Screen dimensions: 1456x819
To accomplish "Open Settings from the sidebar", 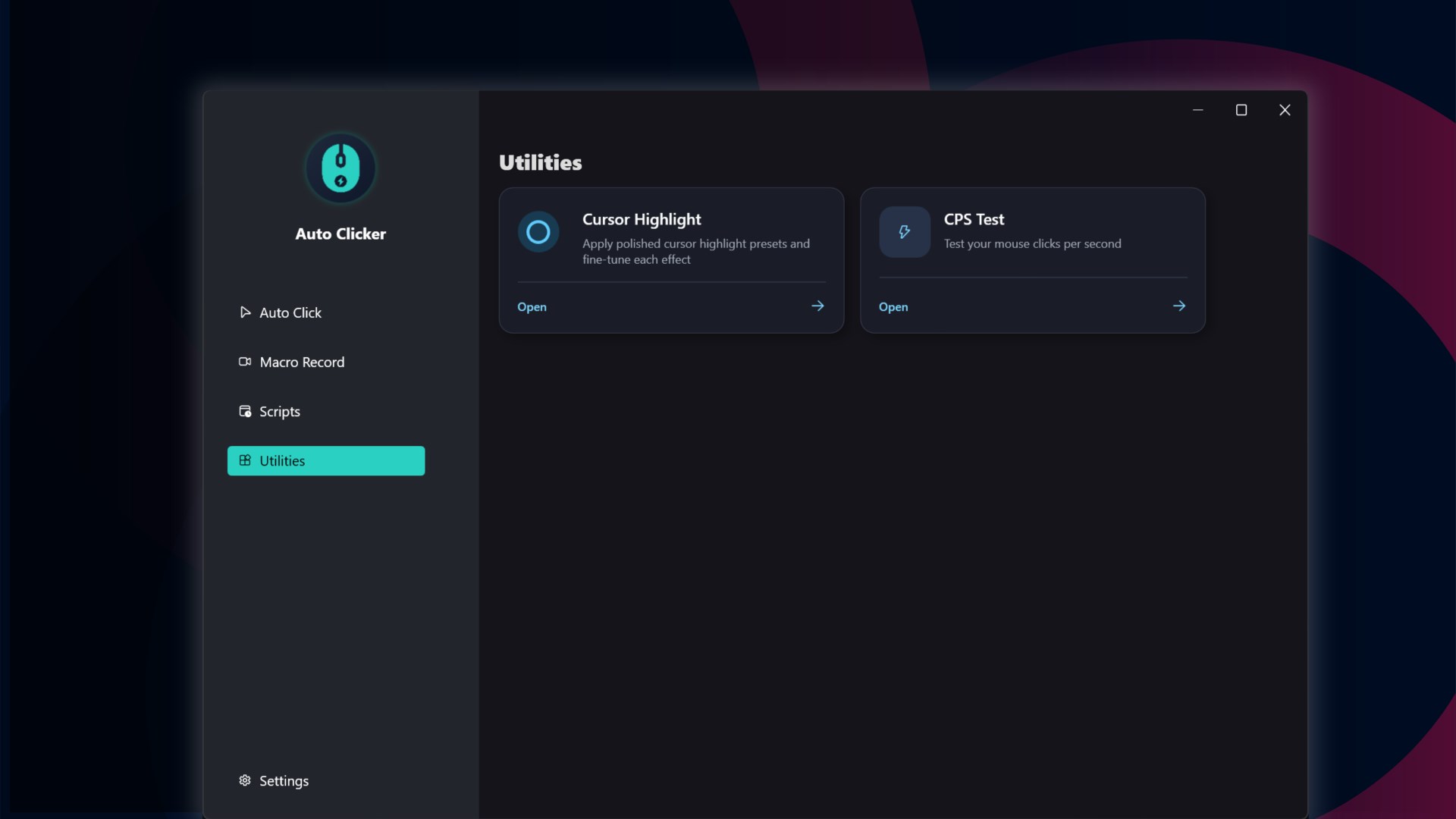I will pos(326,780).
